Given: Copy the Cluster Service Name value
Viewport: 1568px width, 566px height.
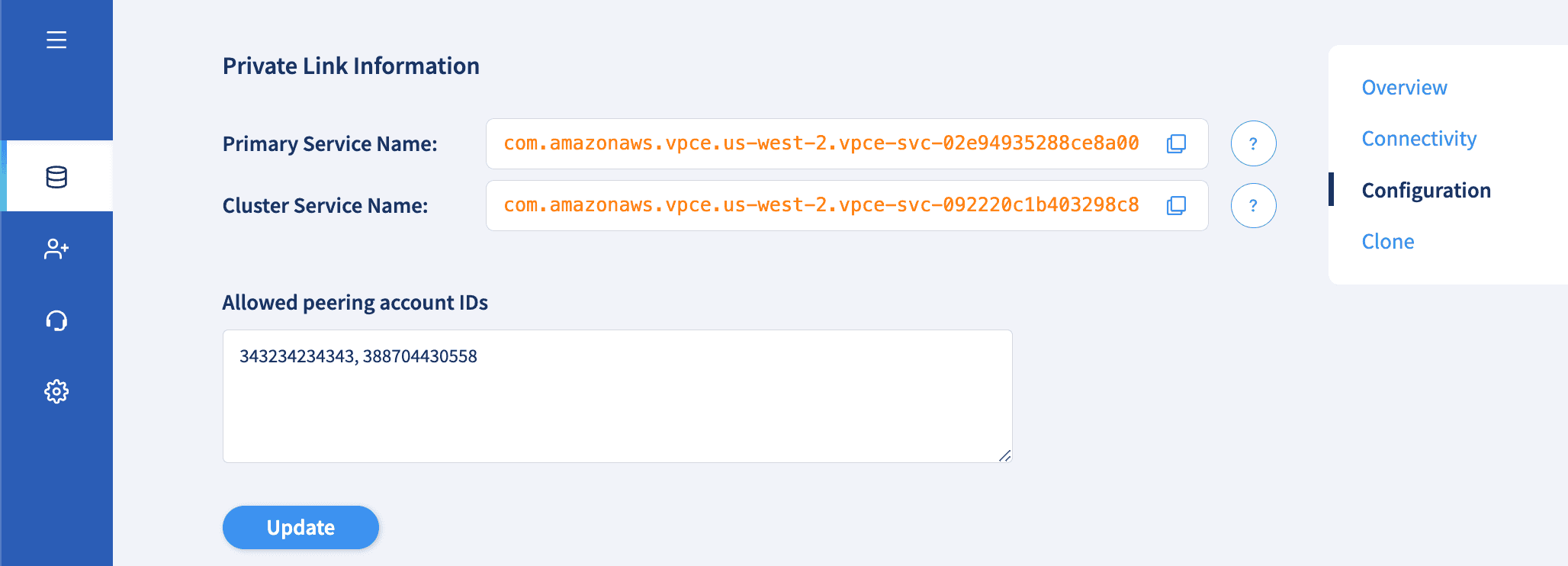Looking at the screenshot, I should [1176, 205].
